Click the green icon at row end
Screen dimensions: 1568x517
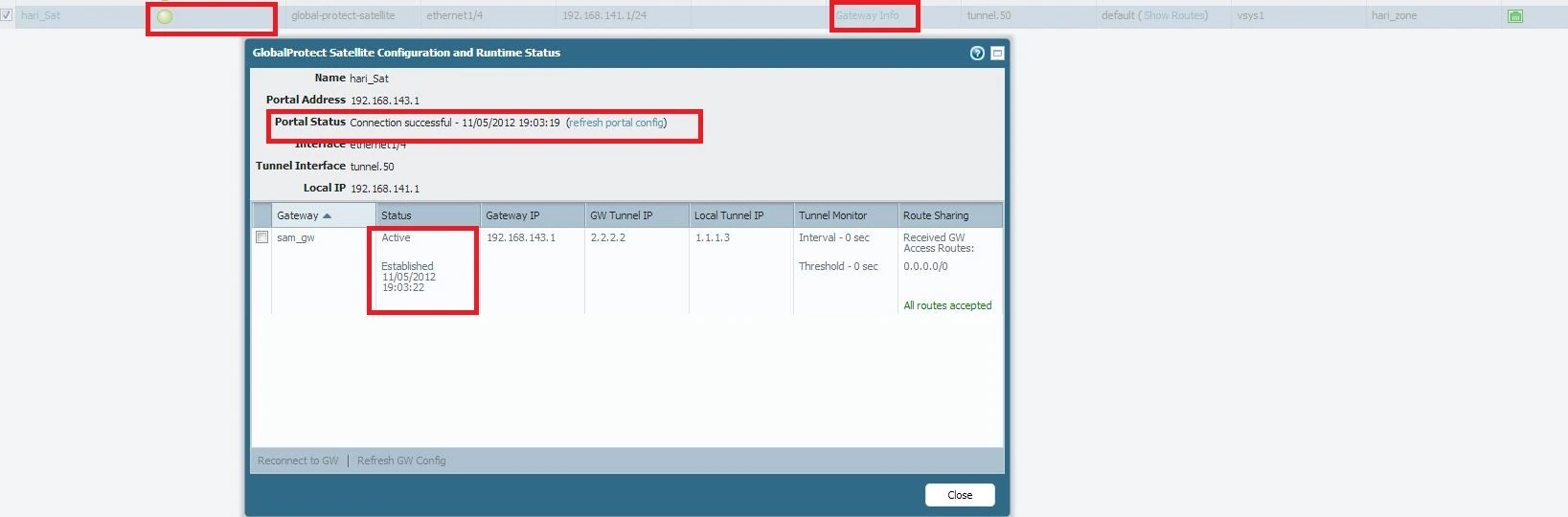(x=1515, y=16)
